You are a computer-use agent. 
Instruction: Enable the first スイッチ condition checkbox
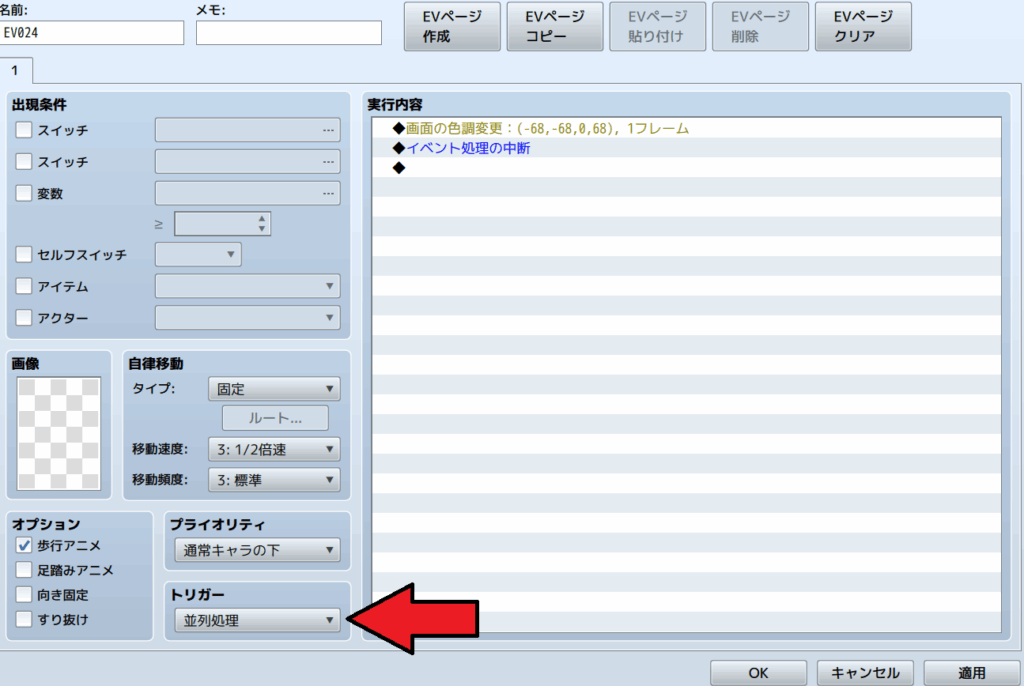tap(24, 130)
